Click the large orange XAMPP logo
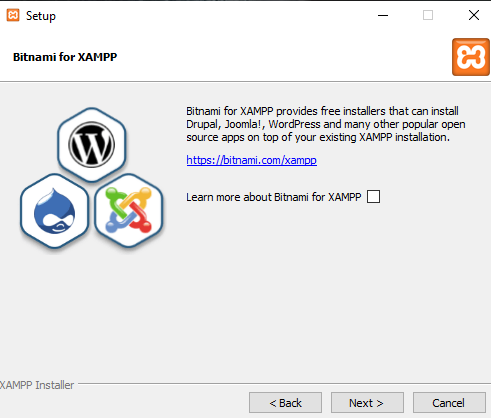Viewport: 491px width, 418px height. pos(471,57)
